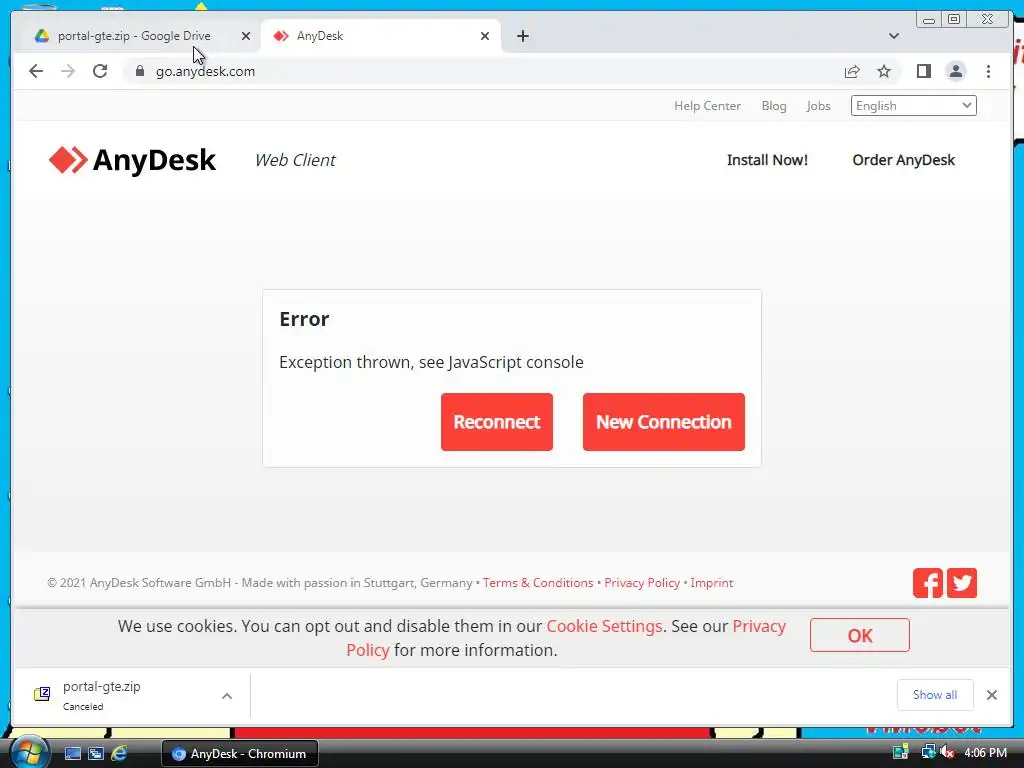Screen dimensions: 1024x768
Task: Click the padlock site info icon
Action: 140,71
